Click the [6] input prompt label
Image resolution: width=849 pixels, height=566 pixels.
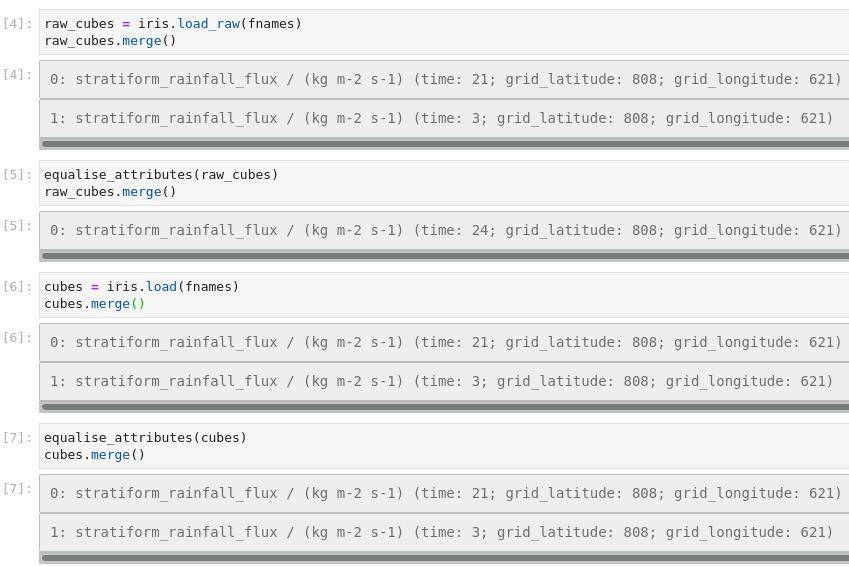(x=17, y=287)
